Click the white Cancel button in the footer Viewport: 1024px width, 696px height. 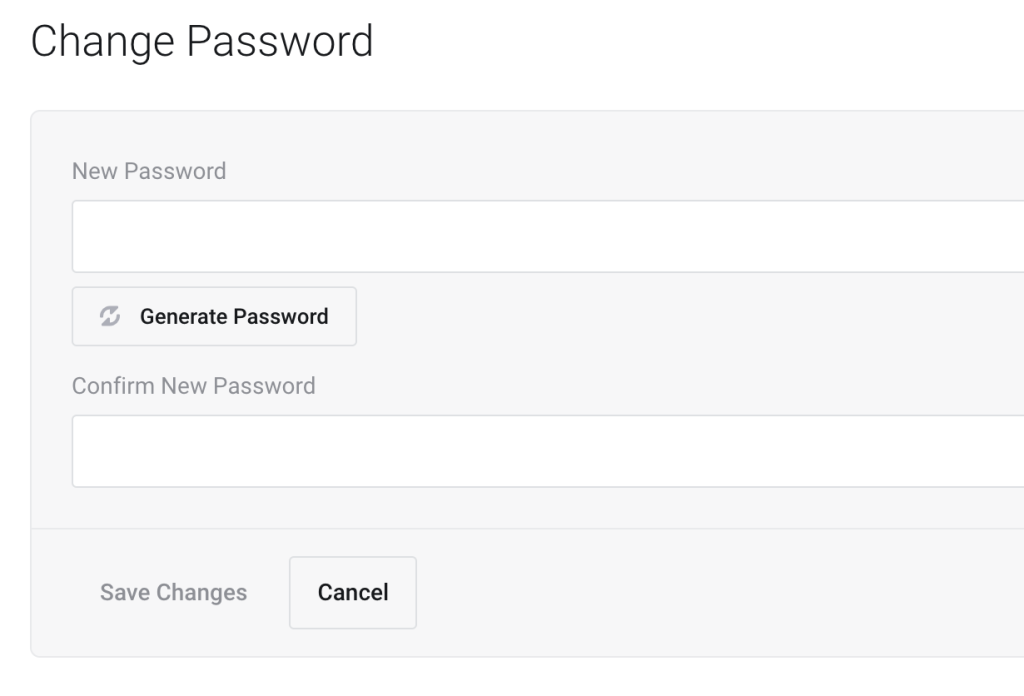point(352,592)
